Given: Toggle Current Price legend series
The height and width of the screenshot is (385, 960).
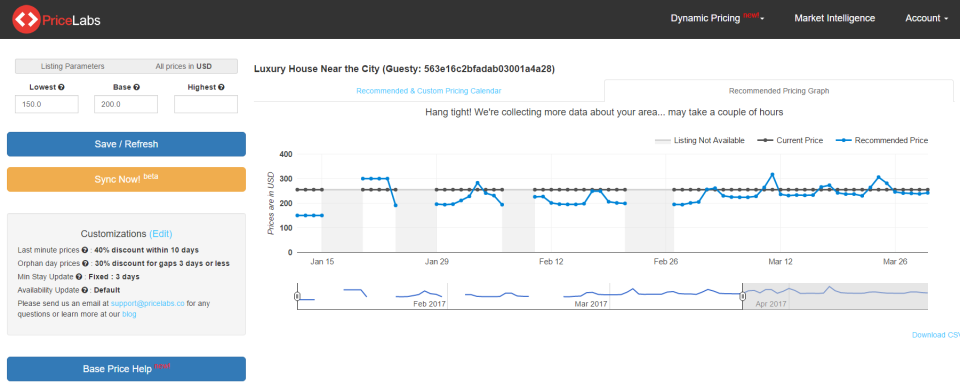Looking at the screenshot, I should (790, 141).
